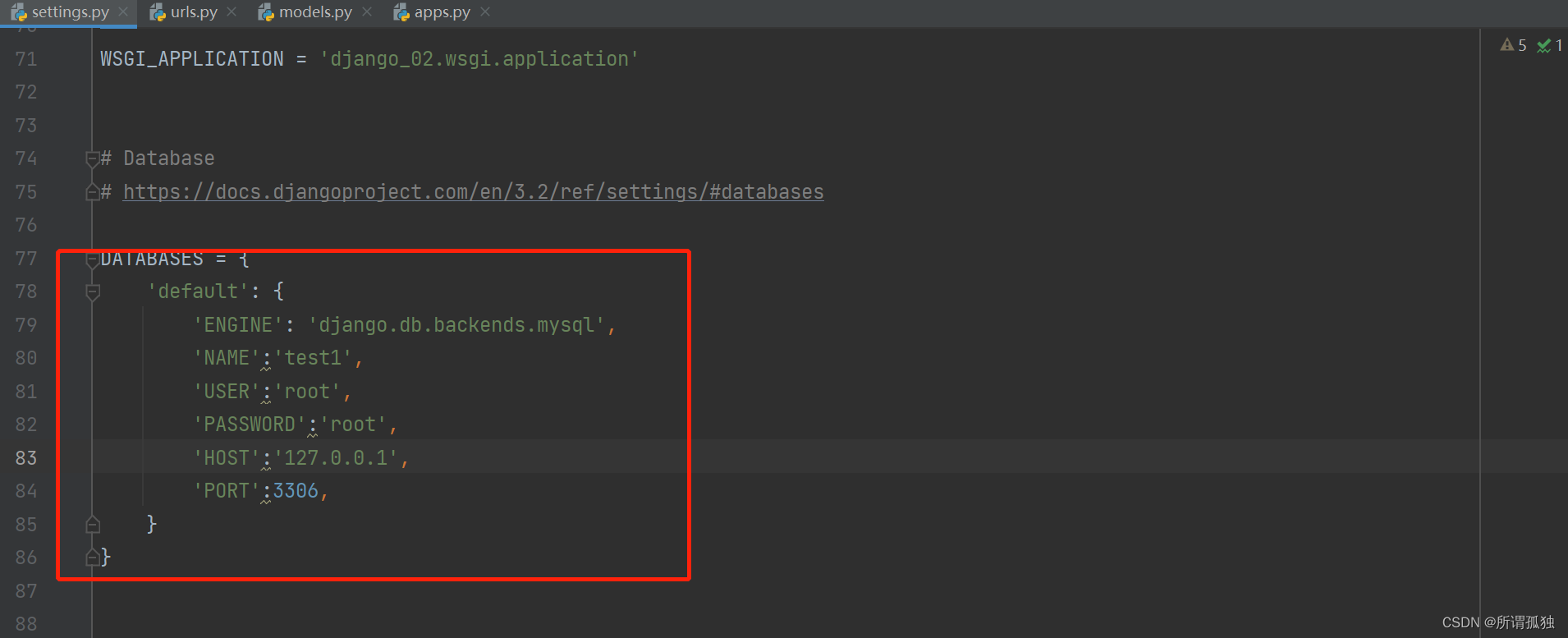Click fold end marker at line 75

pyautogui.click(x=93, y=192)
